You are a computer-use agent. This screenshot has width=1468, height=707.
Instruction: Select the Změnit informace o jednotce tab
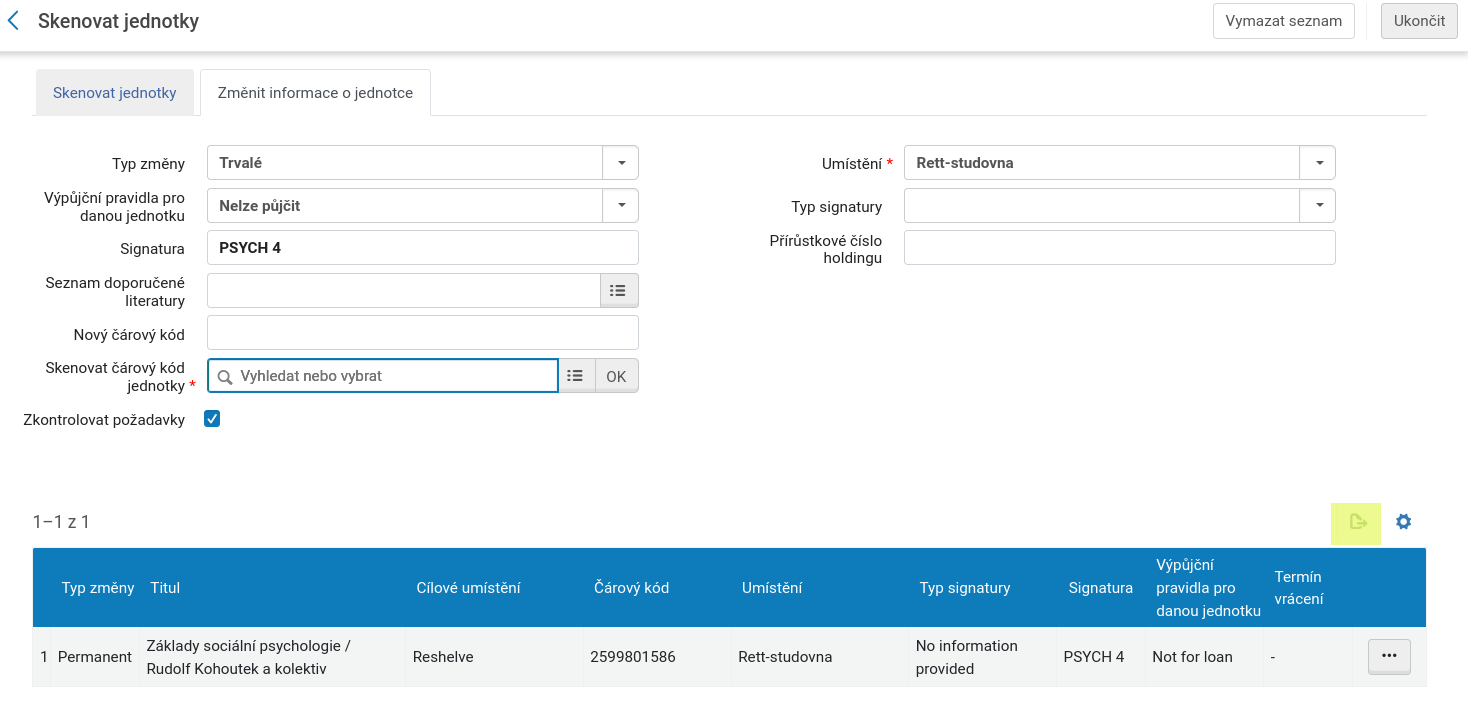click(x=315, y=93)
